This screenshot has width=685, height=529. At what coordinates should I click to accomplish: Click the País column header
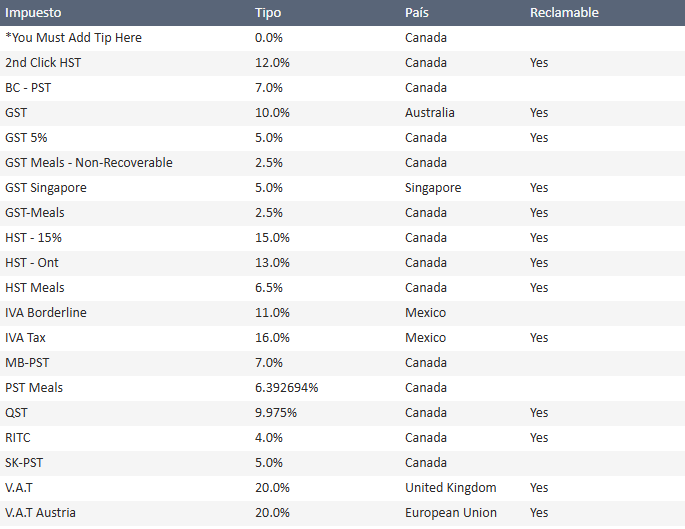[417, 13]
